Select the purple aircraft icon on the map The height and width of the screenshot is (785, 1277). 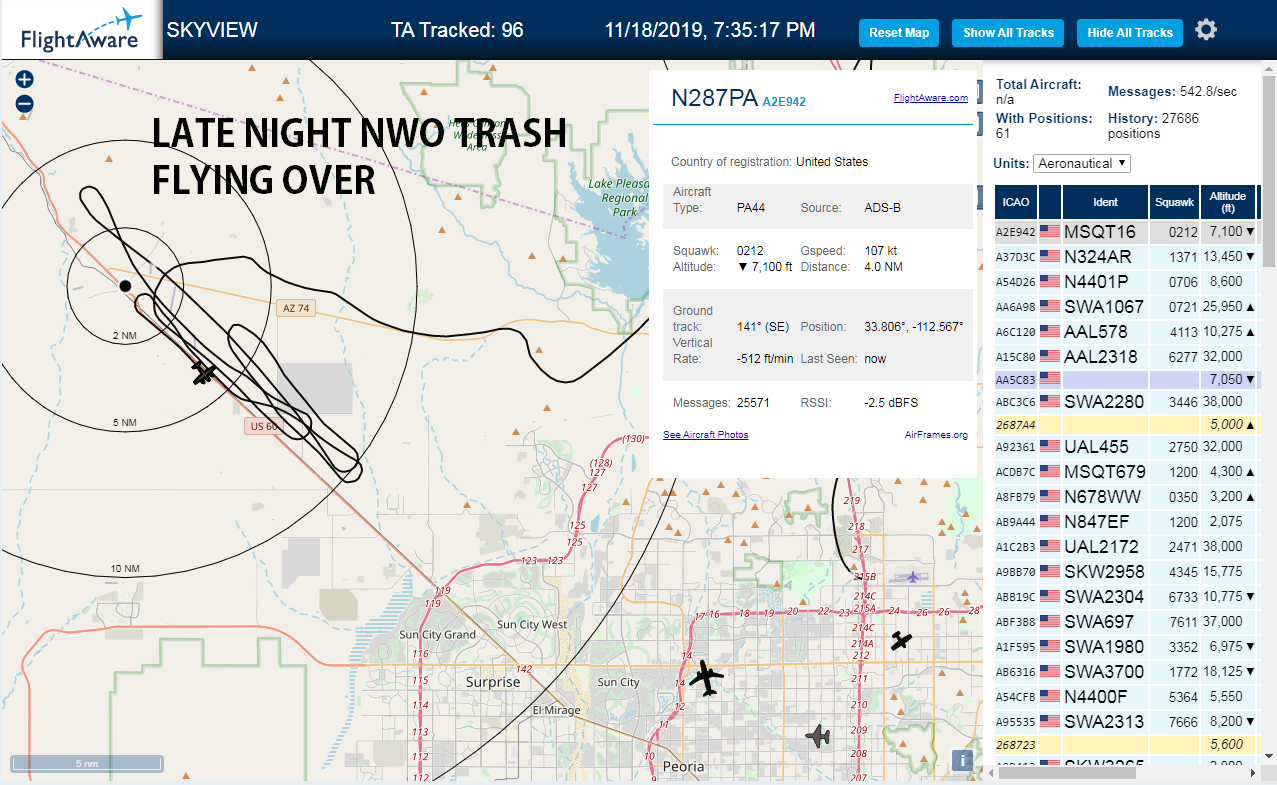tap(912, 576)
